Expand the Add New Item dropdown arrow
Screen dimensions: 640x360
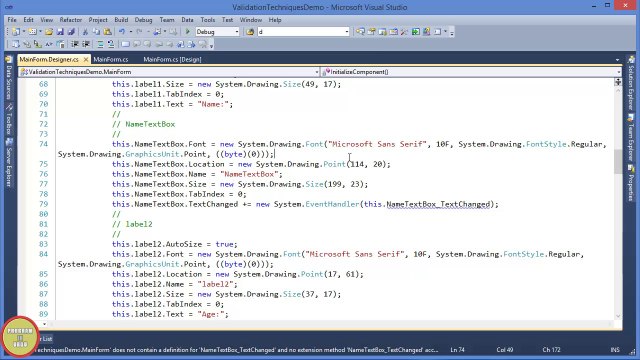[x=40, y=31]
